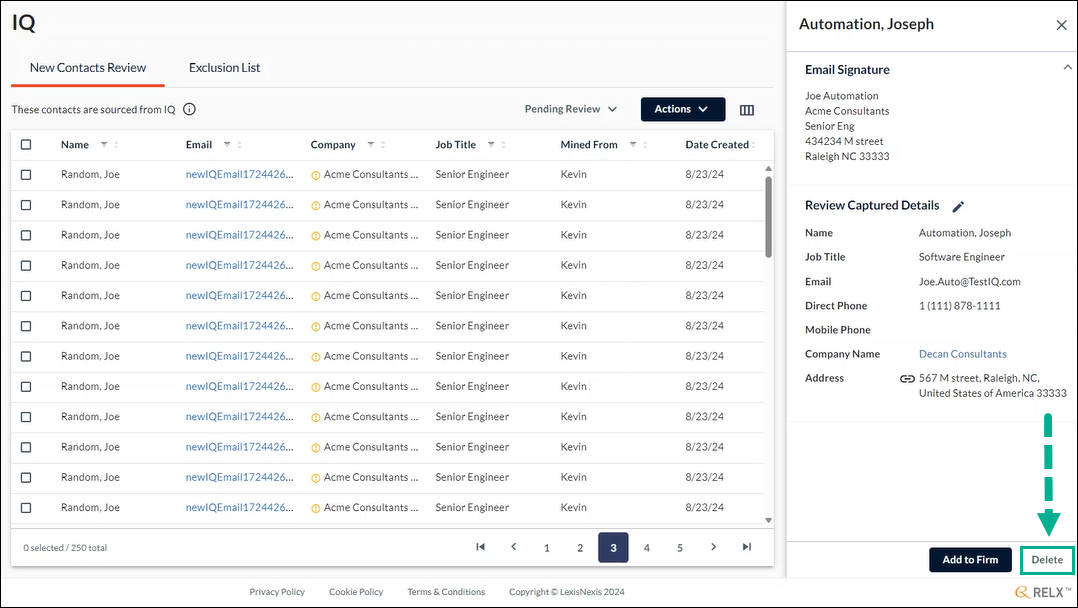Screen dimensions: 1078x608
Task: Expand the Actions dropdown button
Action: coord(683,109)
